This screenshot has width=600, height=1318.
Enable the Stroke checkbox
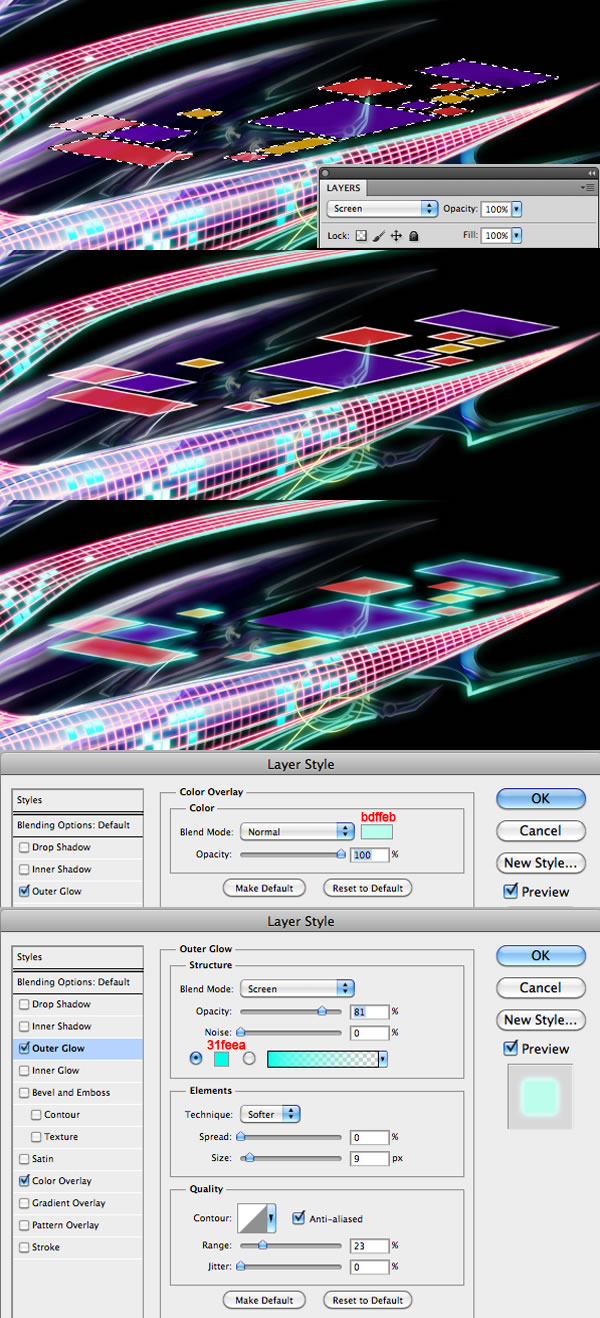(24, 1247)
